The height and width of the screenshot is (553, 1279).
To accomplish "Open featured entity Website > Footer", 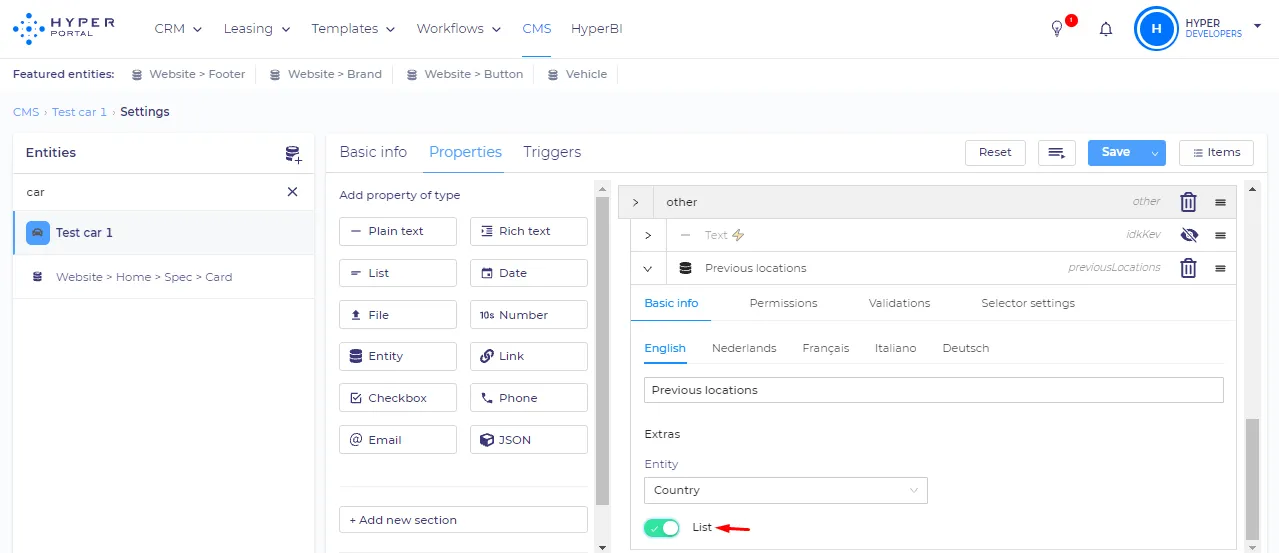I will click(188, 74).
